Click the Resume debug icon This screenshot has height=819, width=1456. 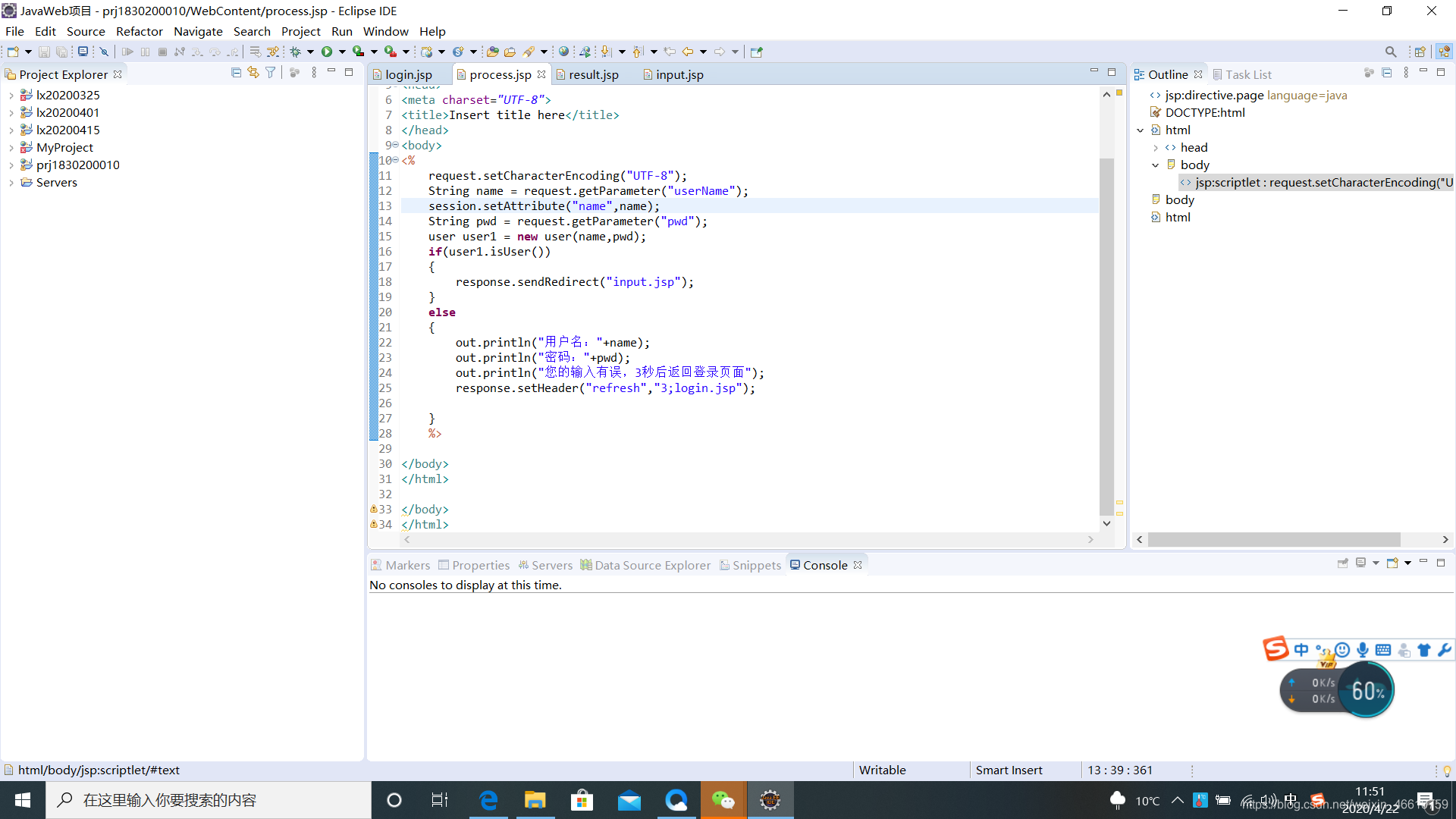click(127, 52)
